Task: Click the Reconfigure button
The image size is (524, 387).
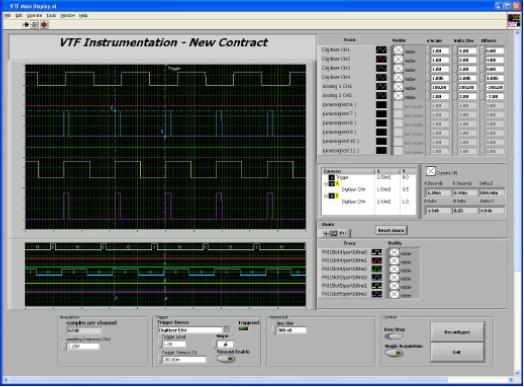Action: [x=457, y=332]
